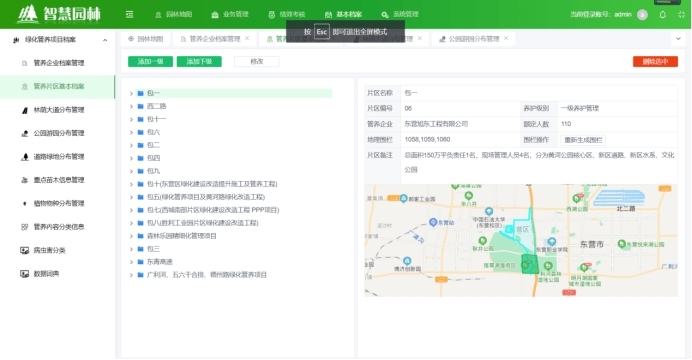Select tree row 包七(西城南部片区绿化建设改造工程 PPP项目)
Screen dimensions: 692x360
click(x=213, y=210)
